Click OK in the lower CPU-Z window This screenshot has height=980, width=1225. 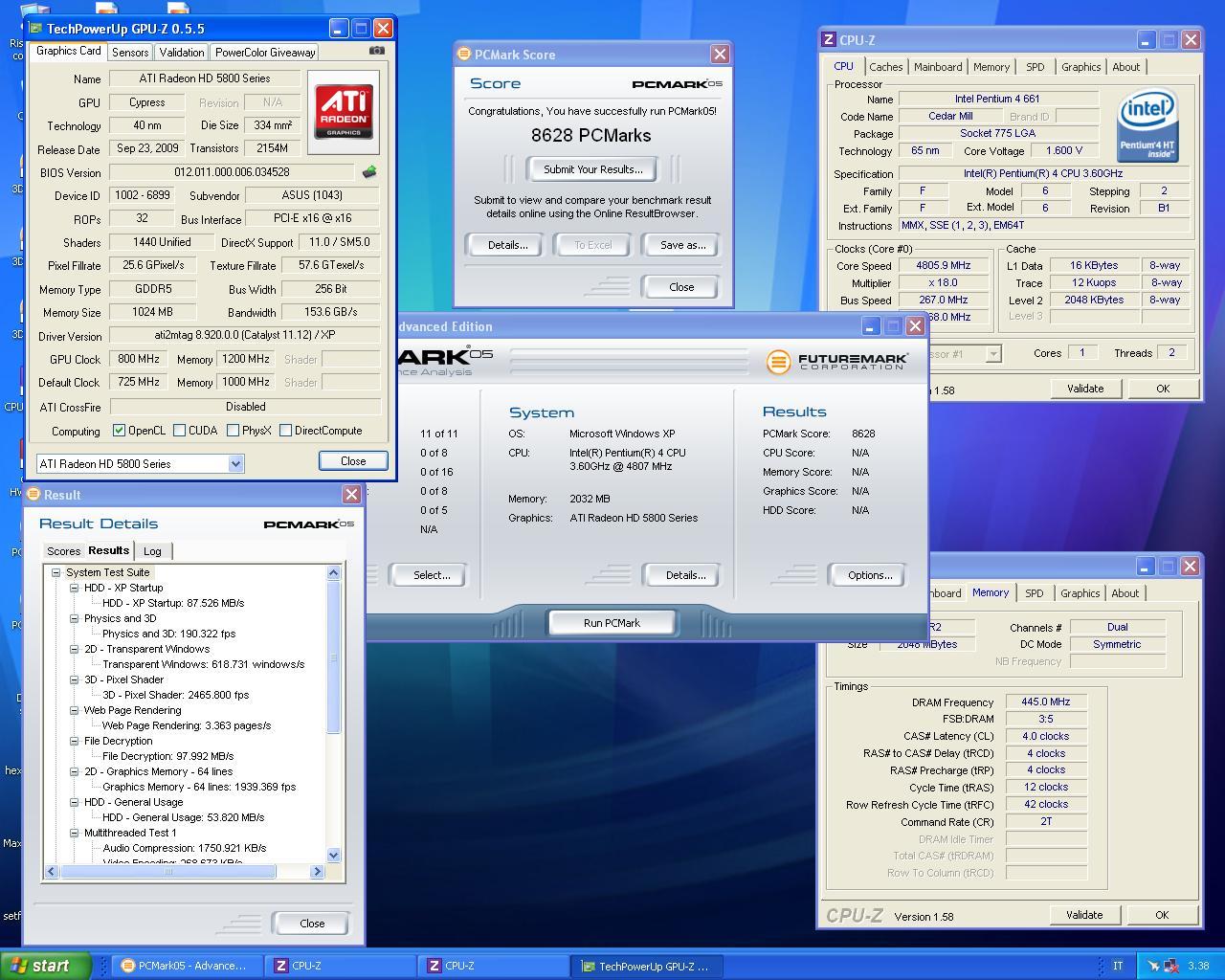coord(1162,915)
